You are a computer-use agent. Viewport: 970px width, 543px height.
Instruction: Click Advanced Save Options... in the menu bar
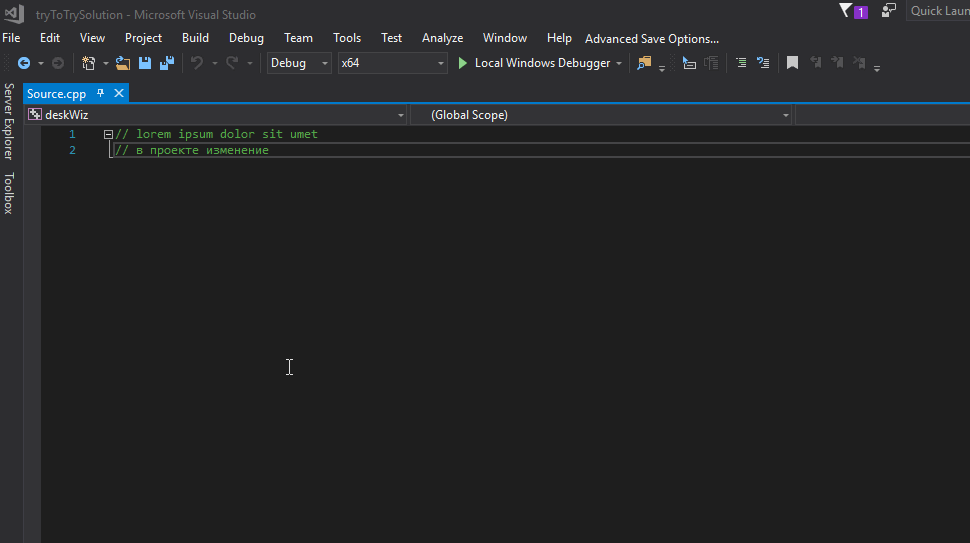(x=652, y=39)
